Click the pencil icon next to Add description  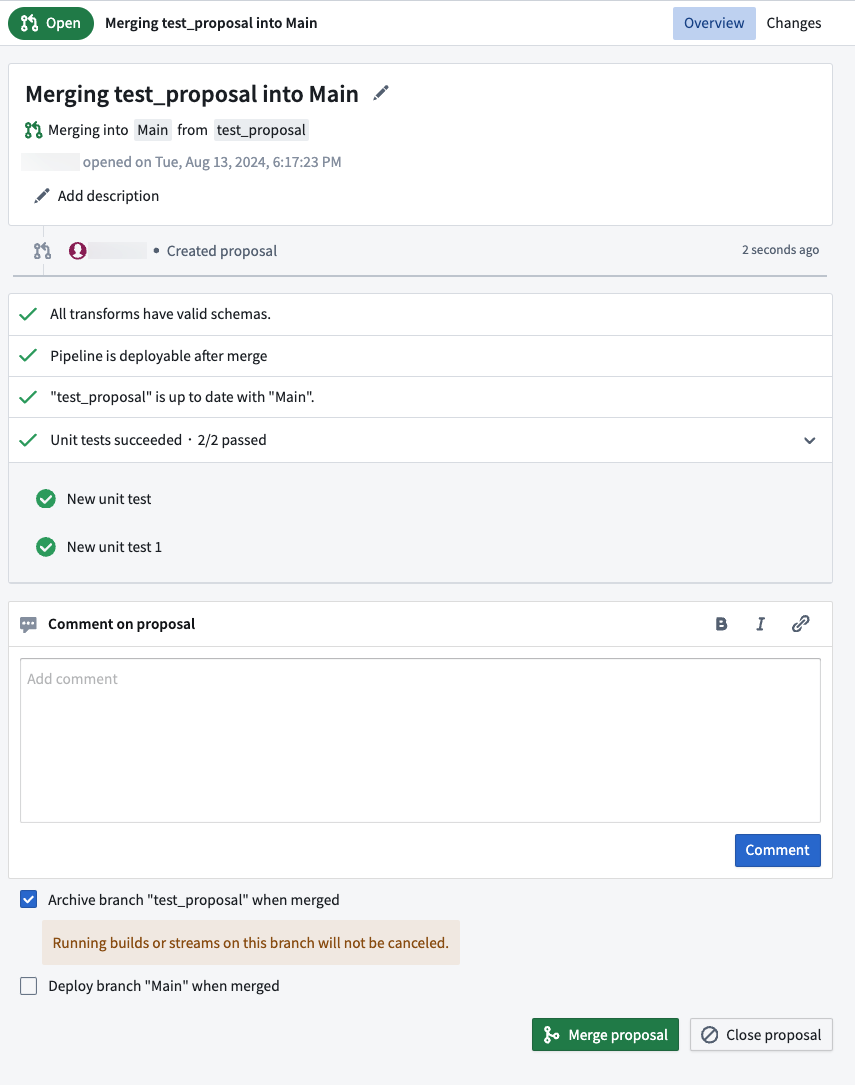42,196
